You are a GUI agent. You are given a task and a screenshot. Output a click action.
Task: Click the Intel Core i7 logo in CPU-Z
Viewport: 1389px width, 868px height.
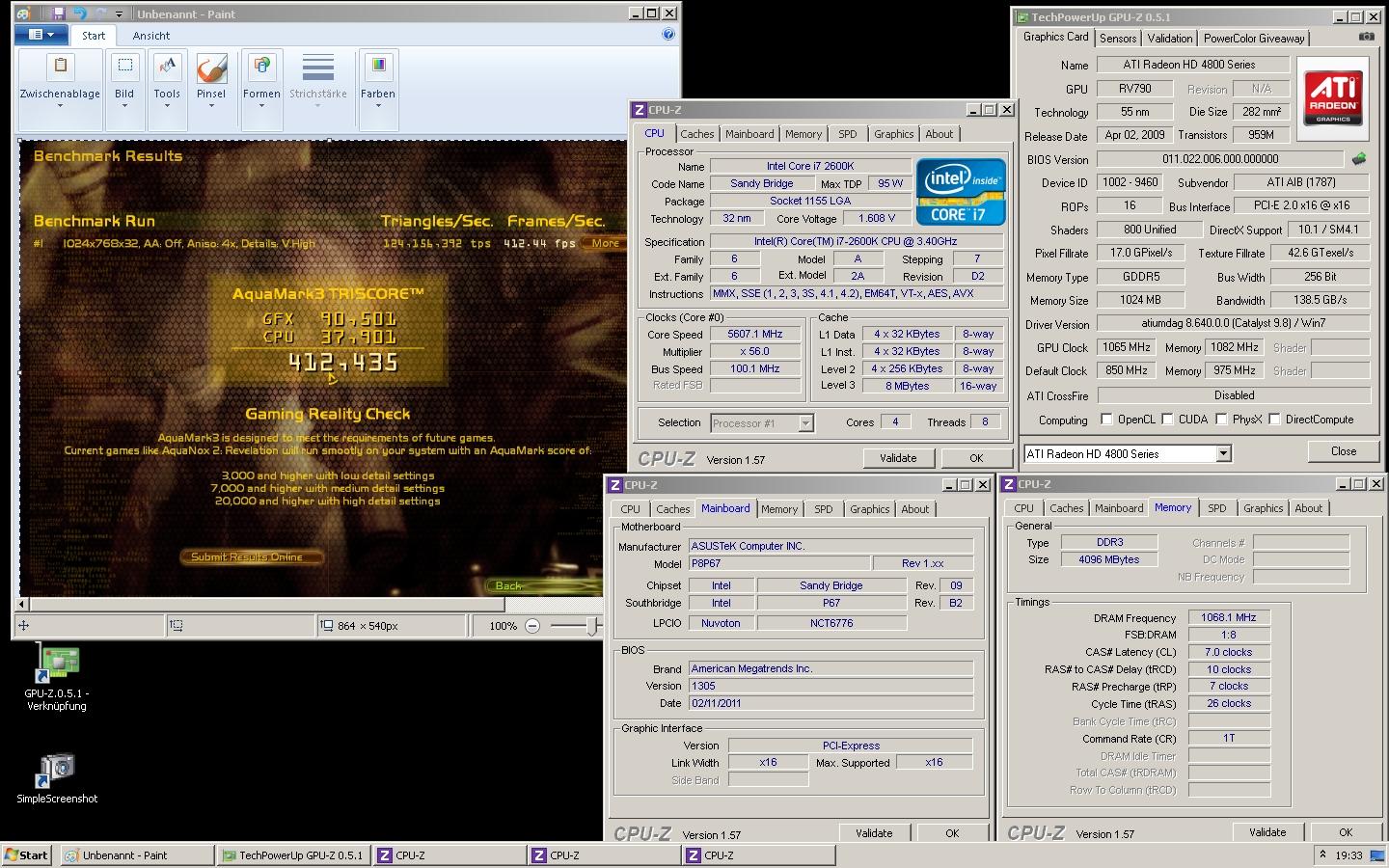[x=962, y=192]
